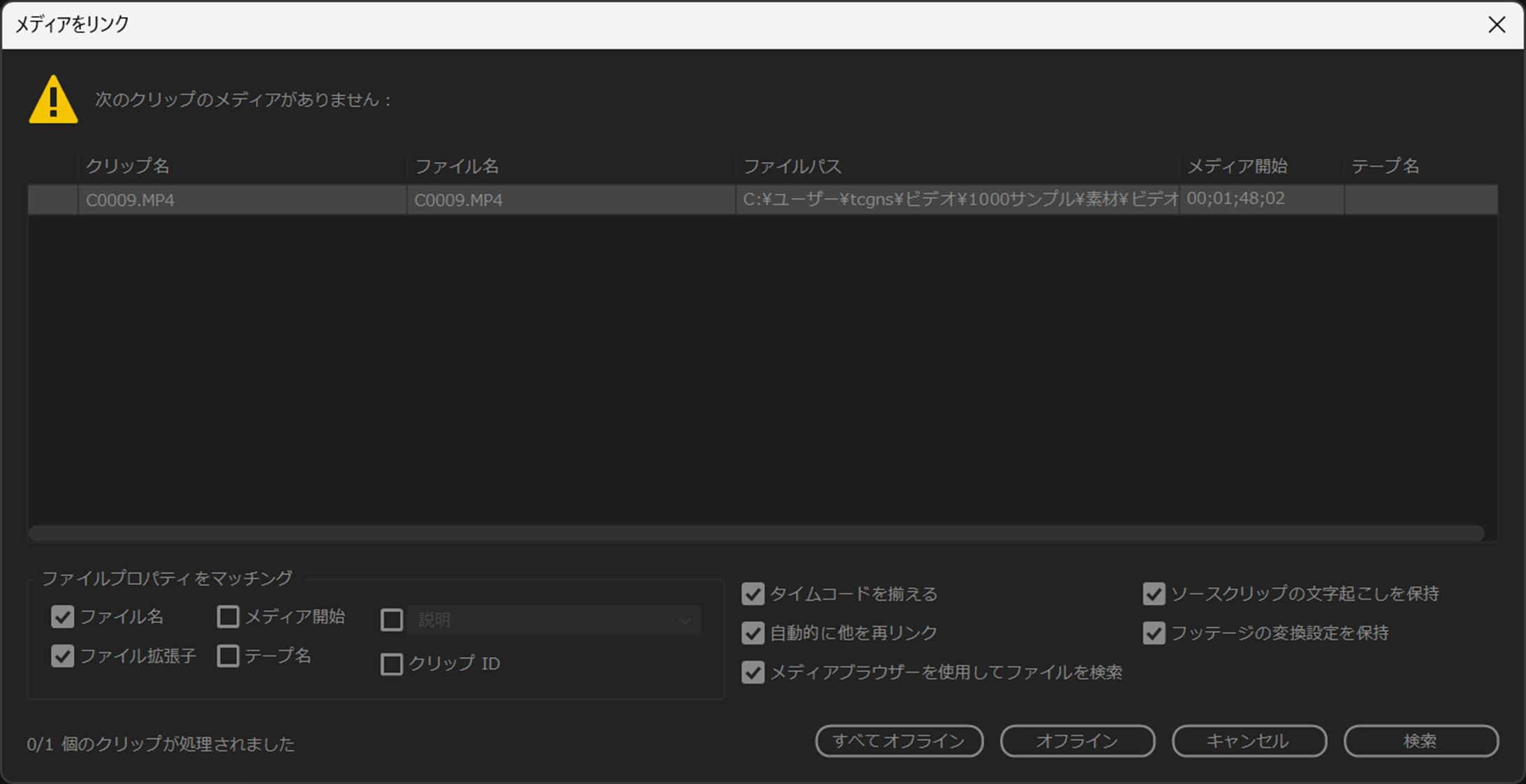Click the クリップ名 column header

click(129, 166)
